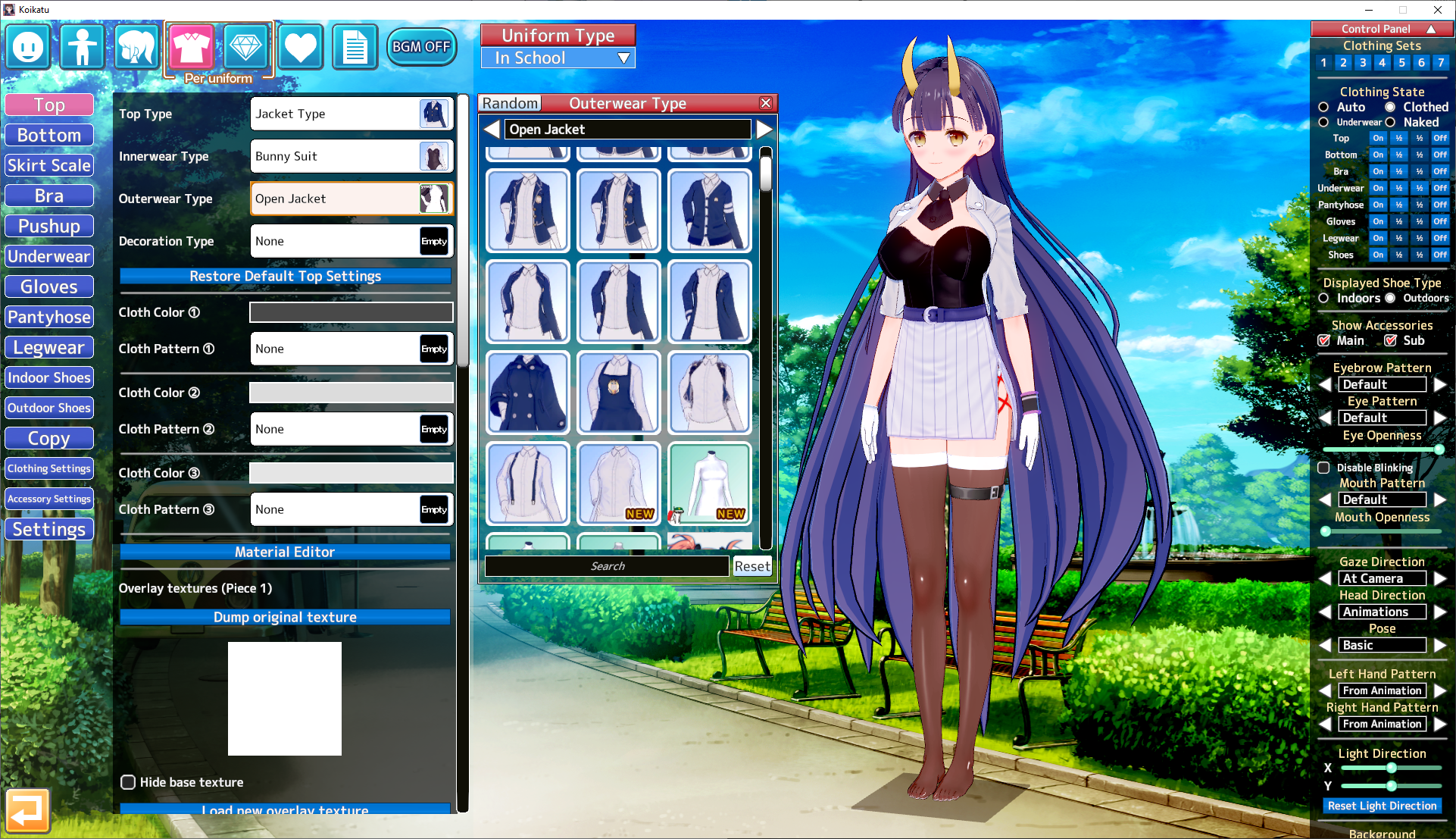Toggle Sub accessories checkbox
This screenshot has height=839, width=1456.
point(1391,340)
